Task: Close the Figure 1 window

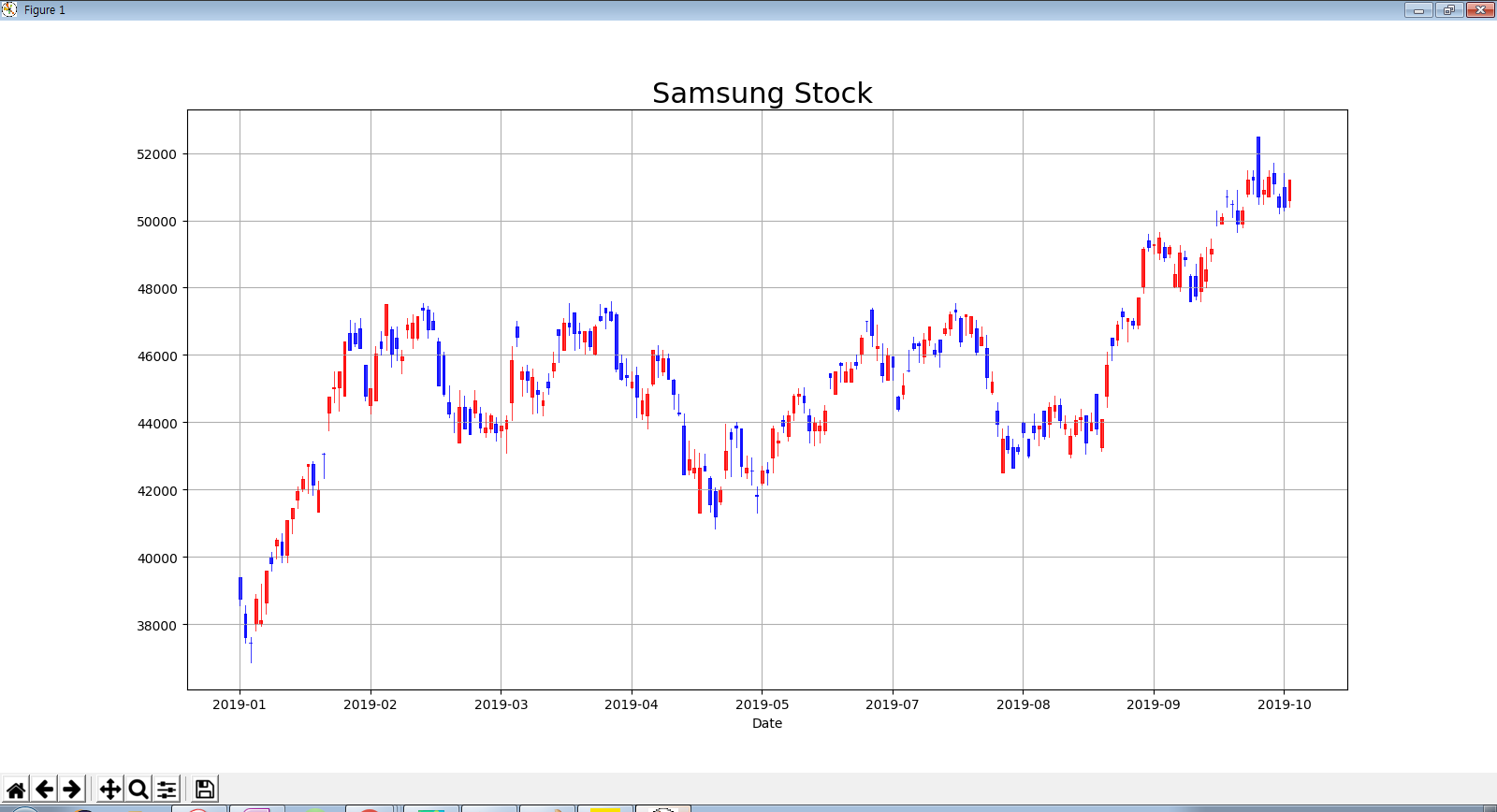Action: click(x=1480, y=9)
